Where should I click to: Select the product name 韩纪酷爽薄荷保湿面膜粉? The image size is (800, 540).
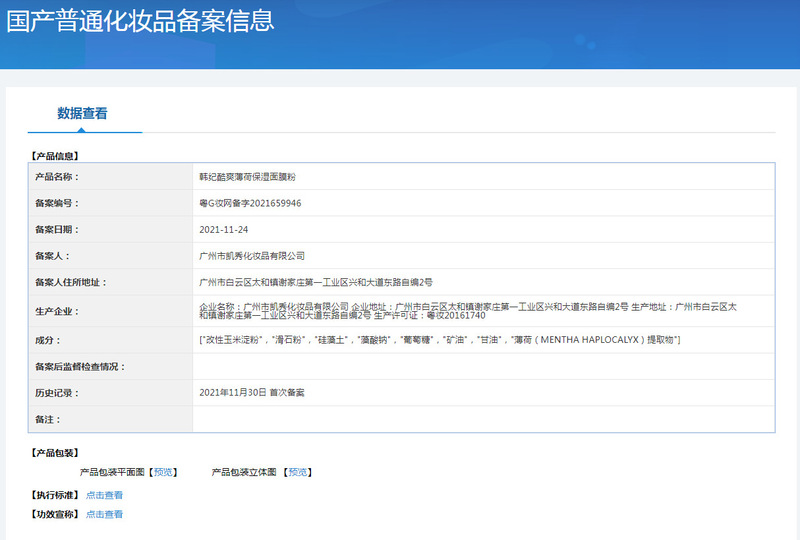247,177
